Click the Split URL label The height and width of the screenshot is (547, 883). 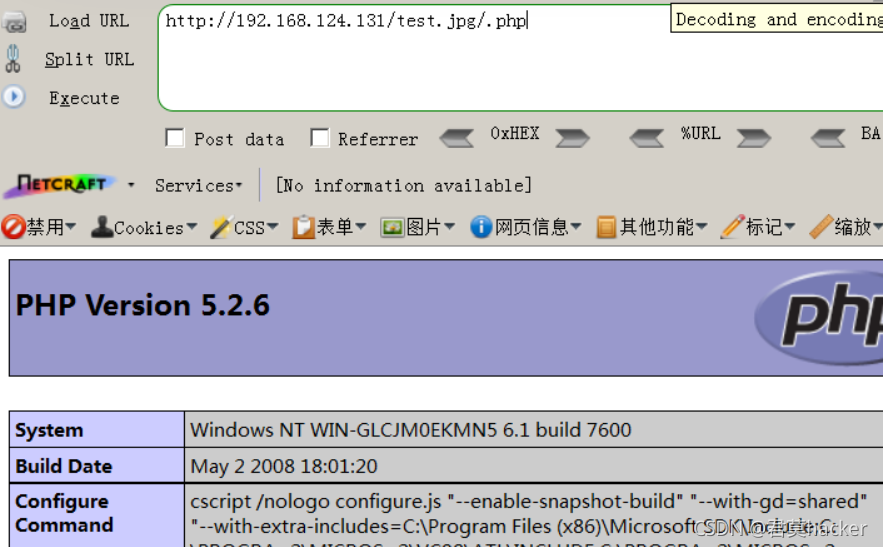[x=90, y=59]
